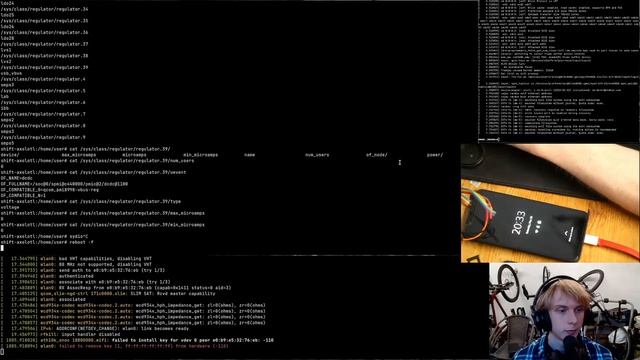
Task: Click 'name' in the completion list
Action: tap(249, 155)
